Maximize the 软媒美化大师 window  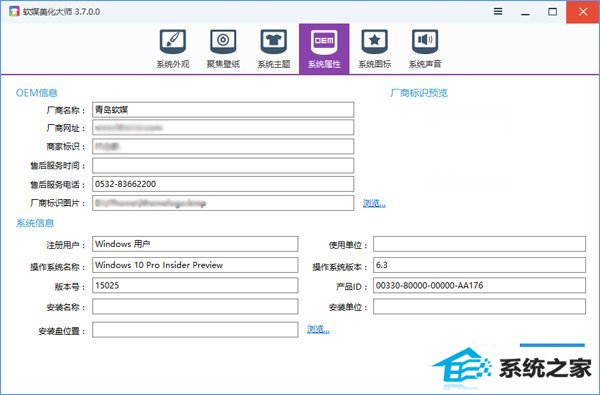click(552, 12)
